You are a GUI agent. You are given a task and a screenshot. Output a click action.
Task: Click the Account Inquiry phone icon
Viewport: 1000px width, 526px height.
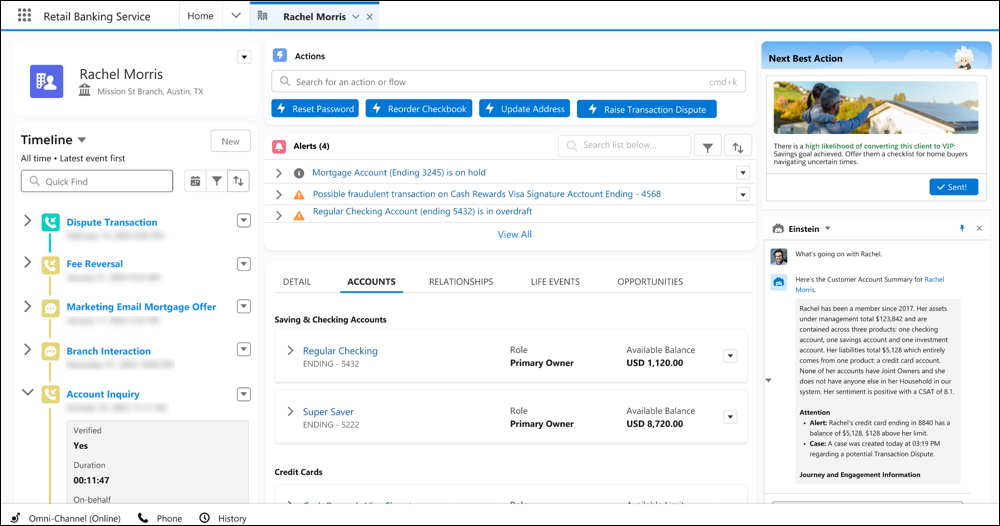(50, 394)
